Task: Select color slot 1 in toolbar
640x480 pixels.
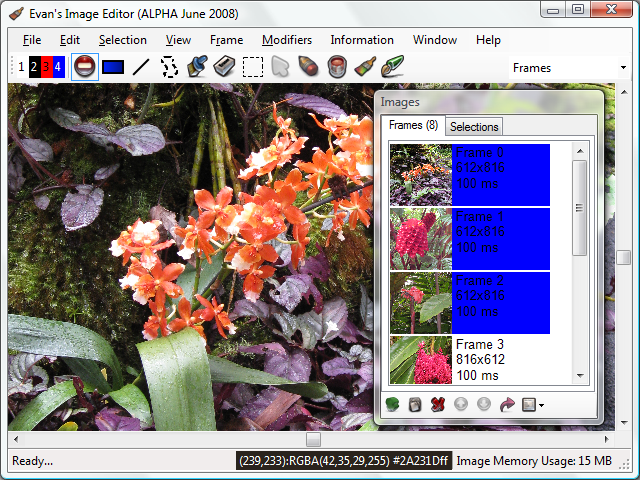Action: tap(22, 67)
